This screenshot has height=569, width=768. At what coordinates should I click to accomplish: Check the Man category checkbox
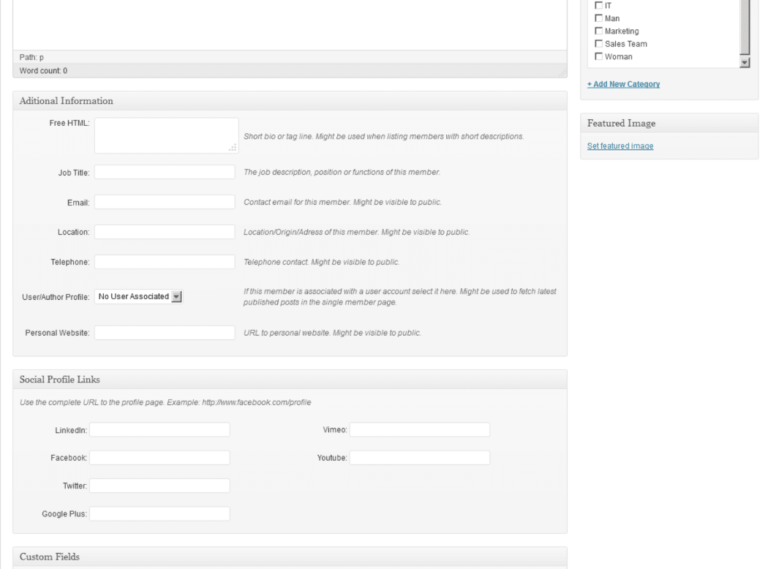click(x=598, y=18)
